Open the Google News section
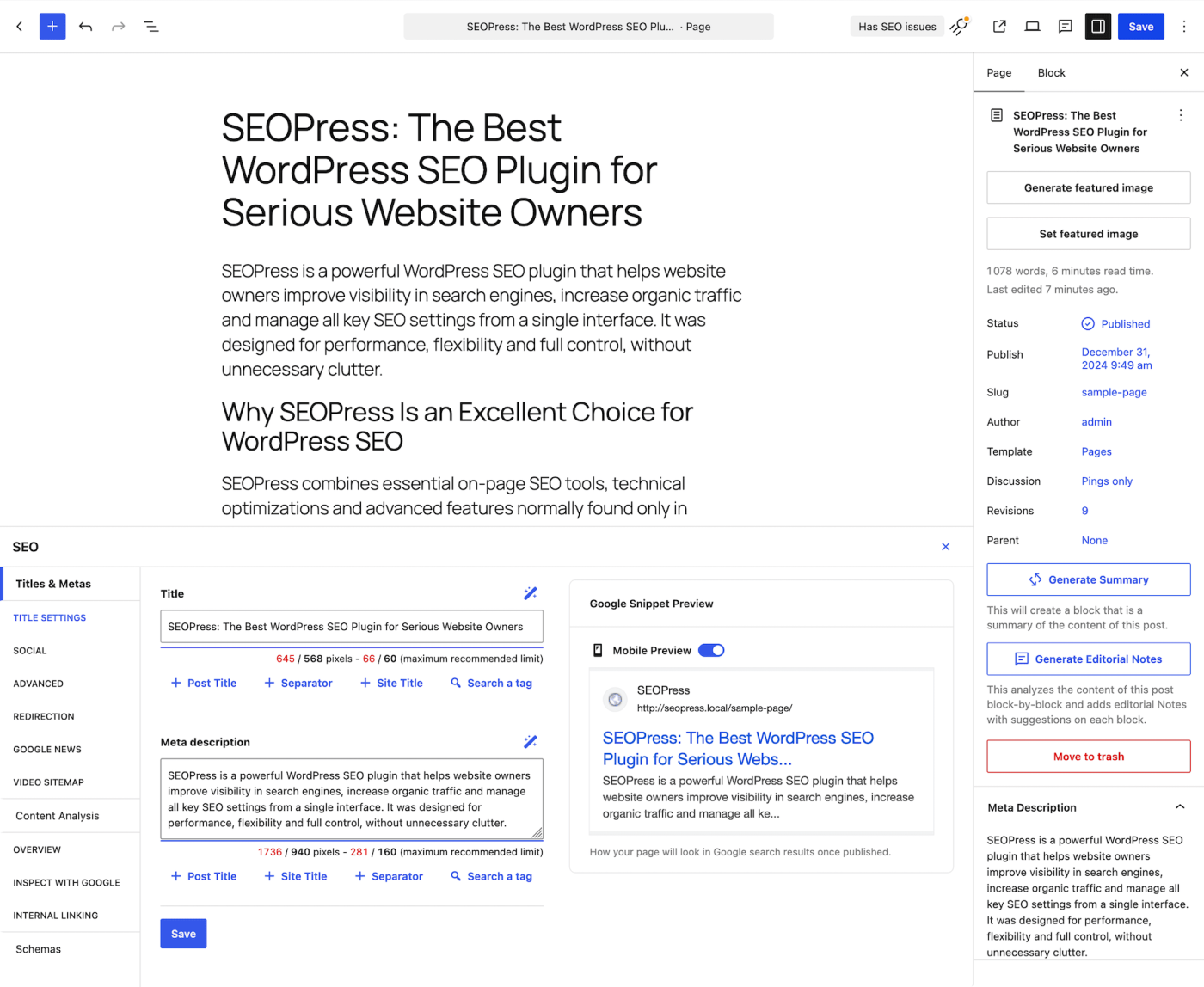The image size is (1204, 987). (47, 750)
